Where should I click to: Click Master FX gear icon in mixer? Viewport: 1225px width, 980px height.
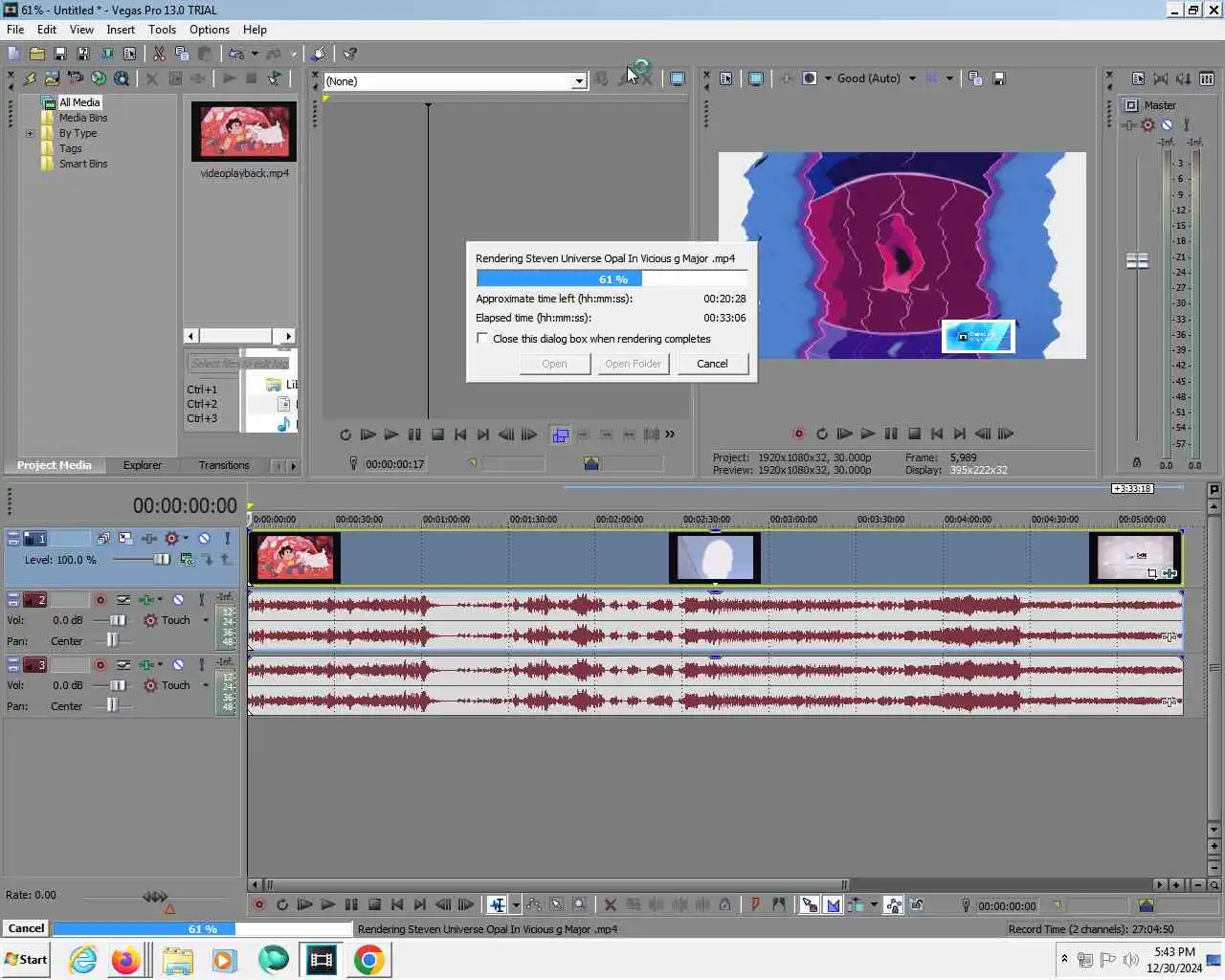tap(1147, 124)
